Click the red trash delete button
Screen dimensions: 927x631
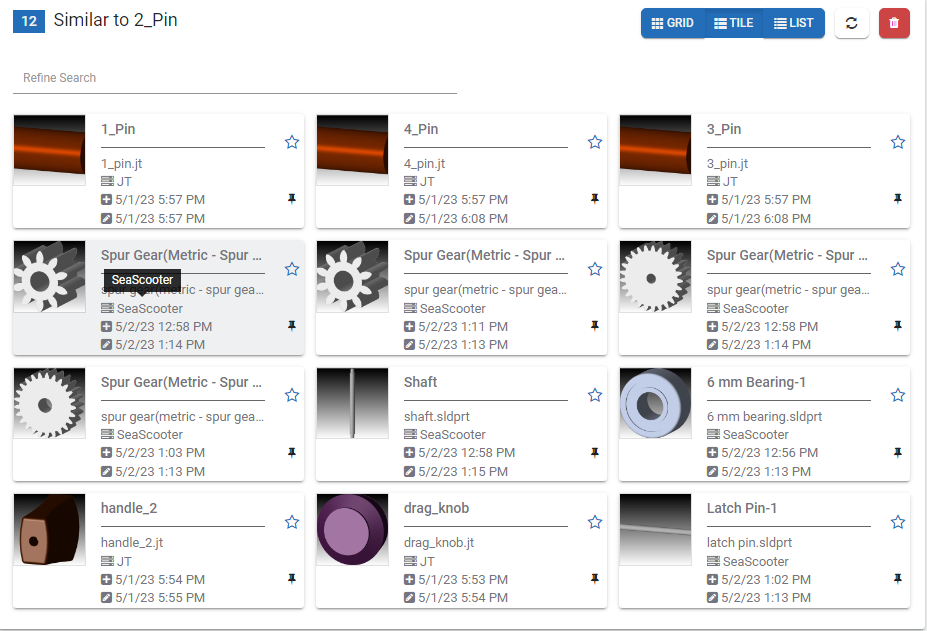click(894, 23)
